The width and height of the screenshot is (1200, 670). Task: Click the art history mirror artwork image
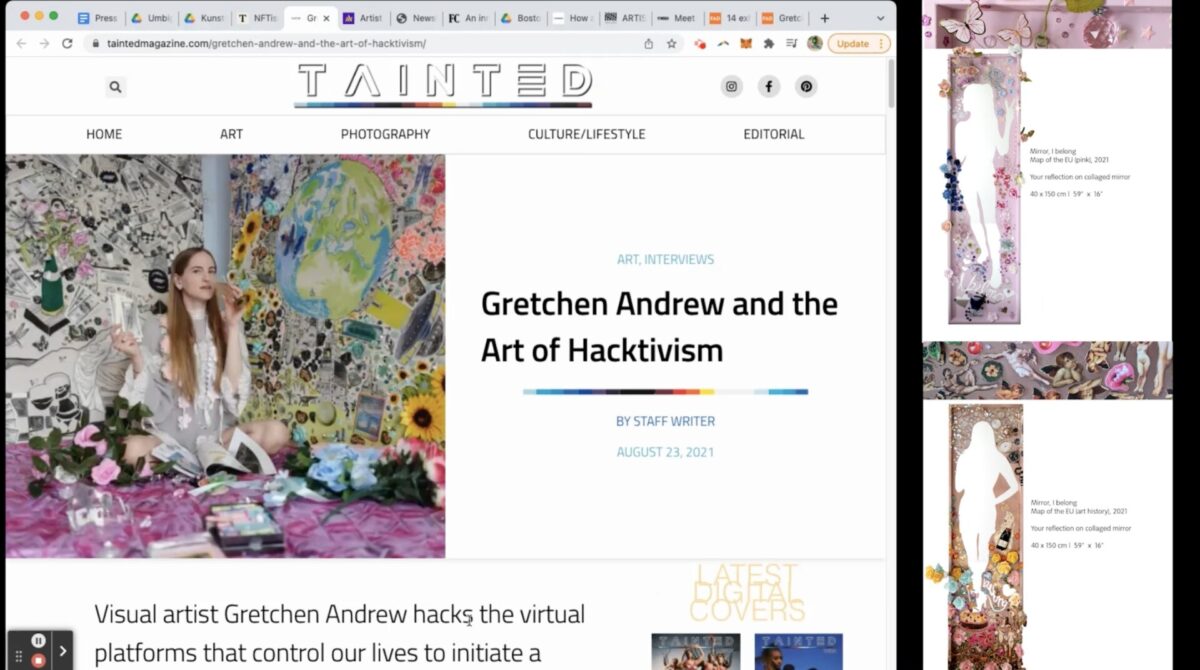[x=985, y=535]
